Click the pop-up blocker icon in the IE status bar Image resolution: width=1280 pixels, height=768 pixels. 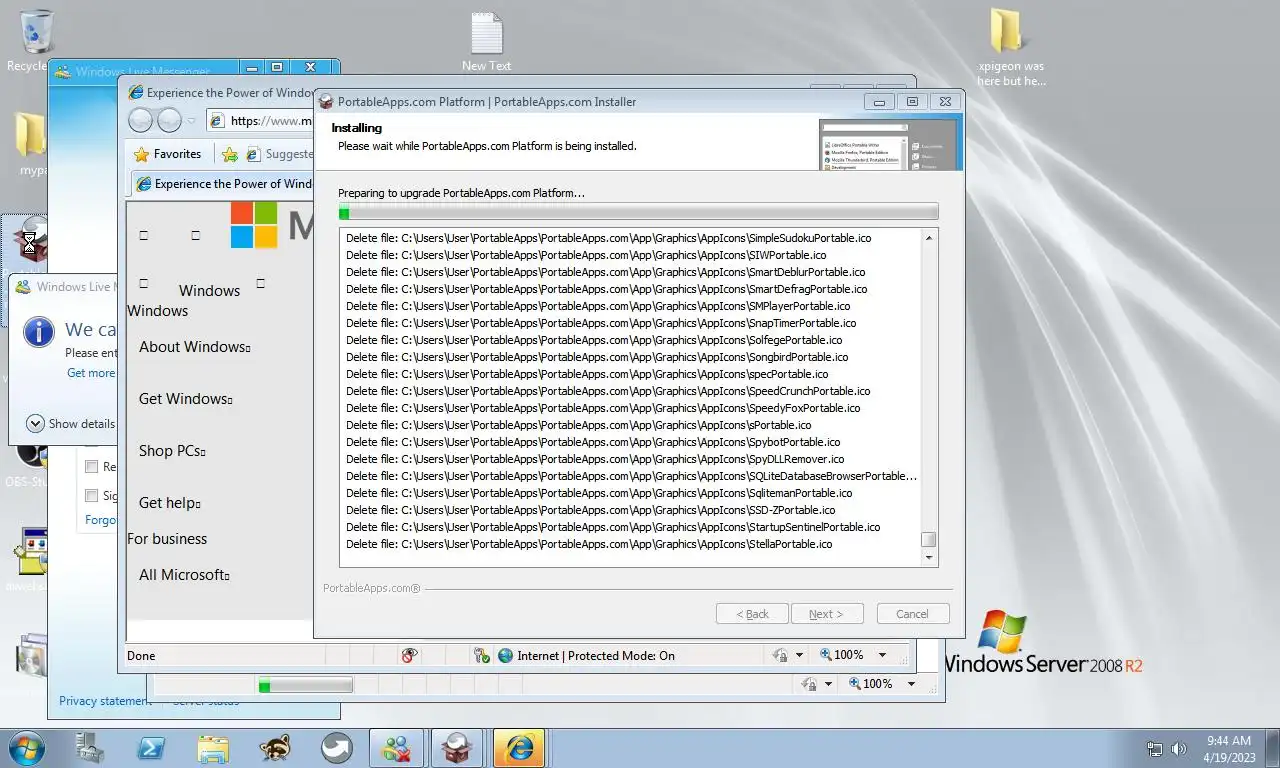(409, 655)
